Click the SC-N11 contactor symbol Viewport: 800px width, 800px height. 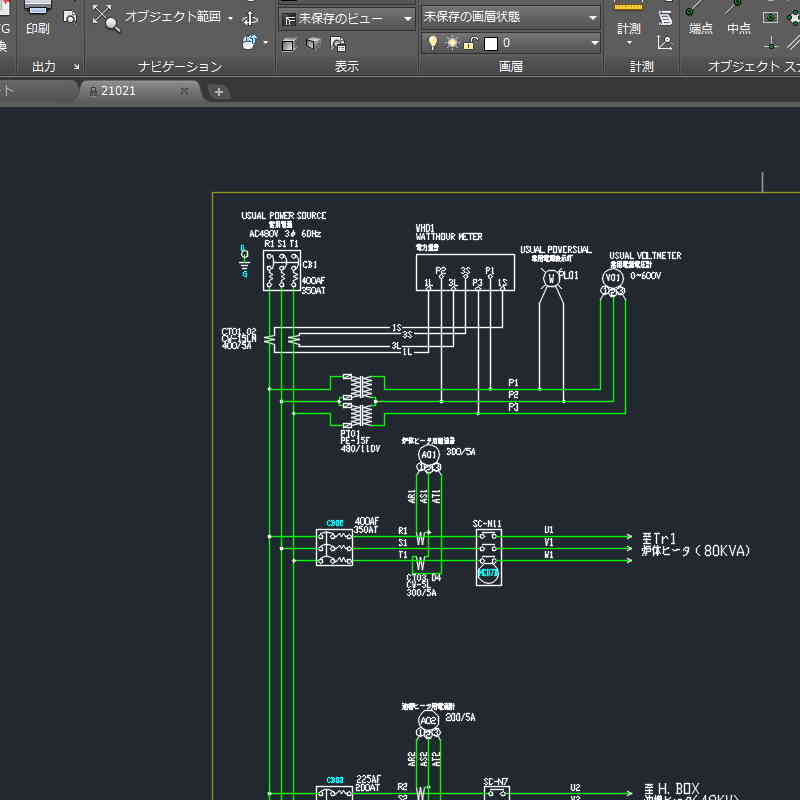(489, 557)
